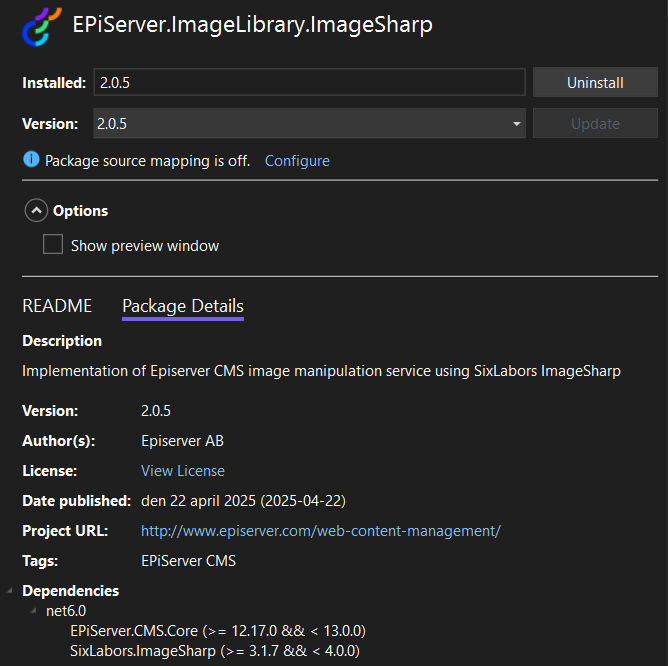Screen dimensions: 668x666
Task: Collapse the net6.0 framework node
Action: 34,611
